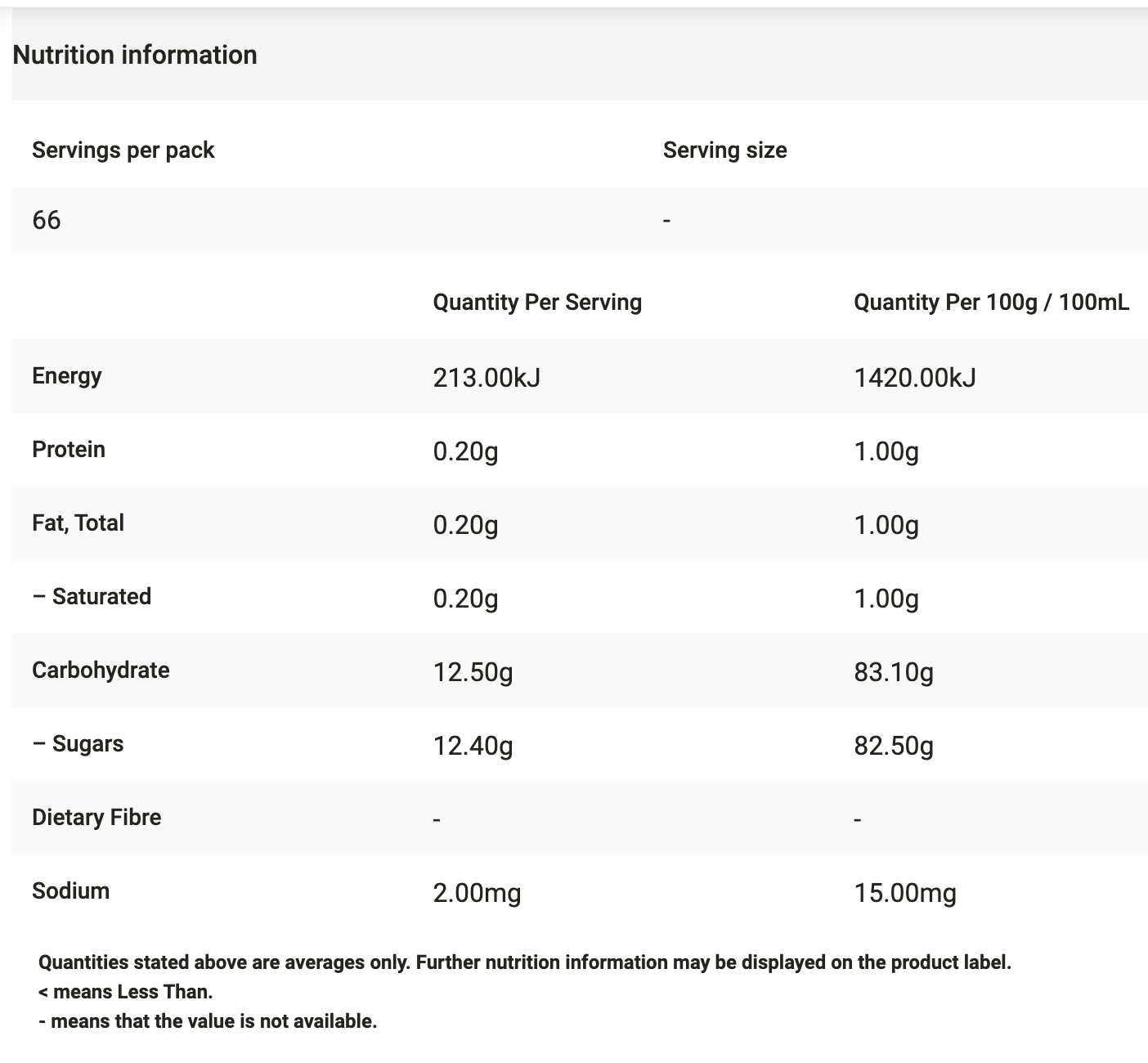
Task: Select the 1420.00kJ energy per 100g value
Action: coord(914,378)
